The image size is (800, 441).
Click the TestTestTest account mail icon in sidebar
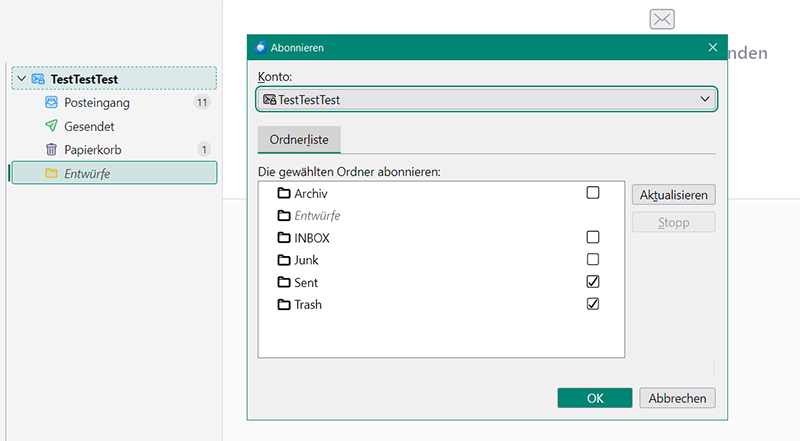point(38,79)
